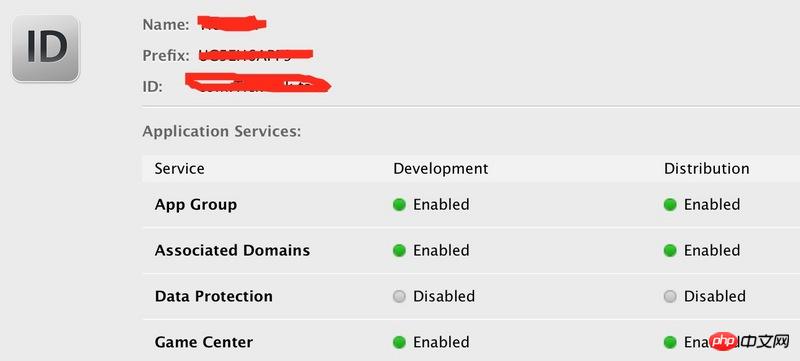The image size is (800, 361).
Task: Select the Associated Domains service label
Action: [232, 251]
